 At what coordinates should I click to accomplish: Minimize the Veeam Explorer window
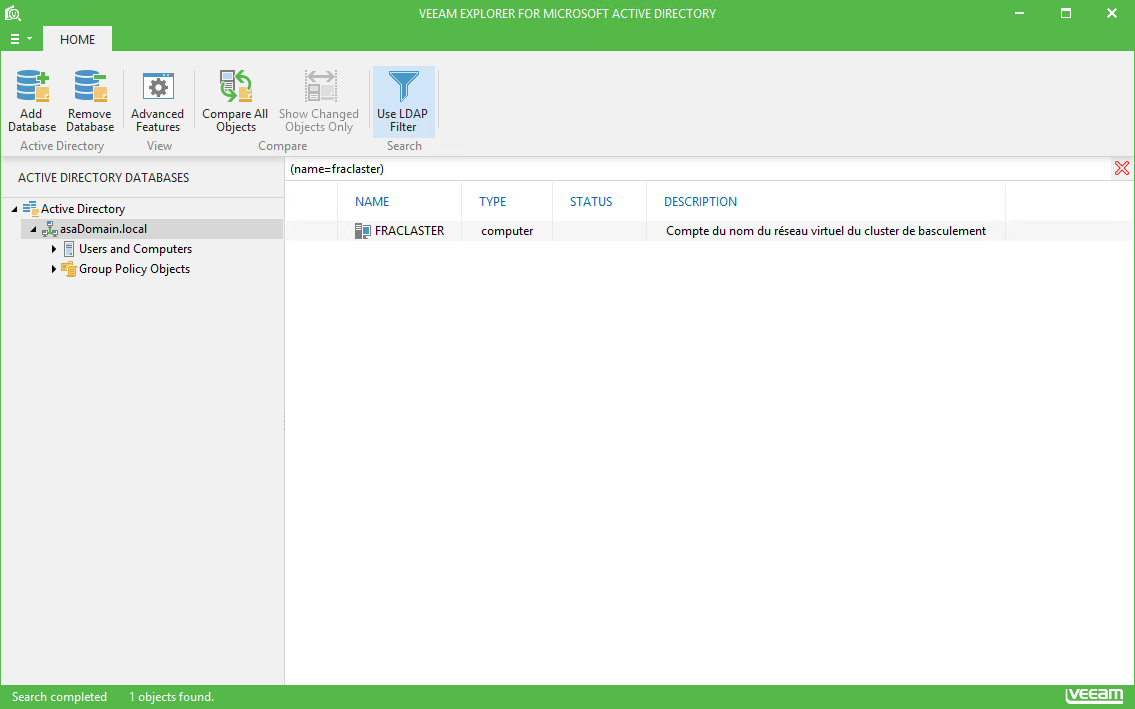click(x=1019, y=13)
